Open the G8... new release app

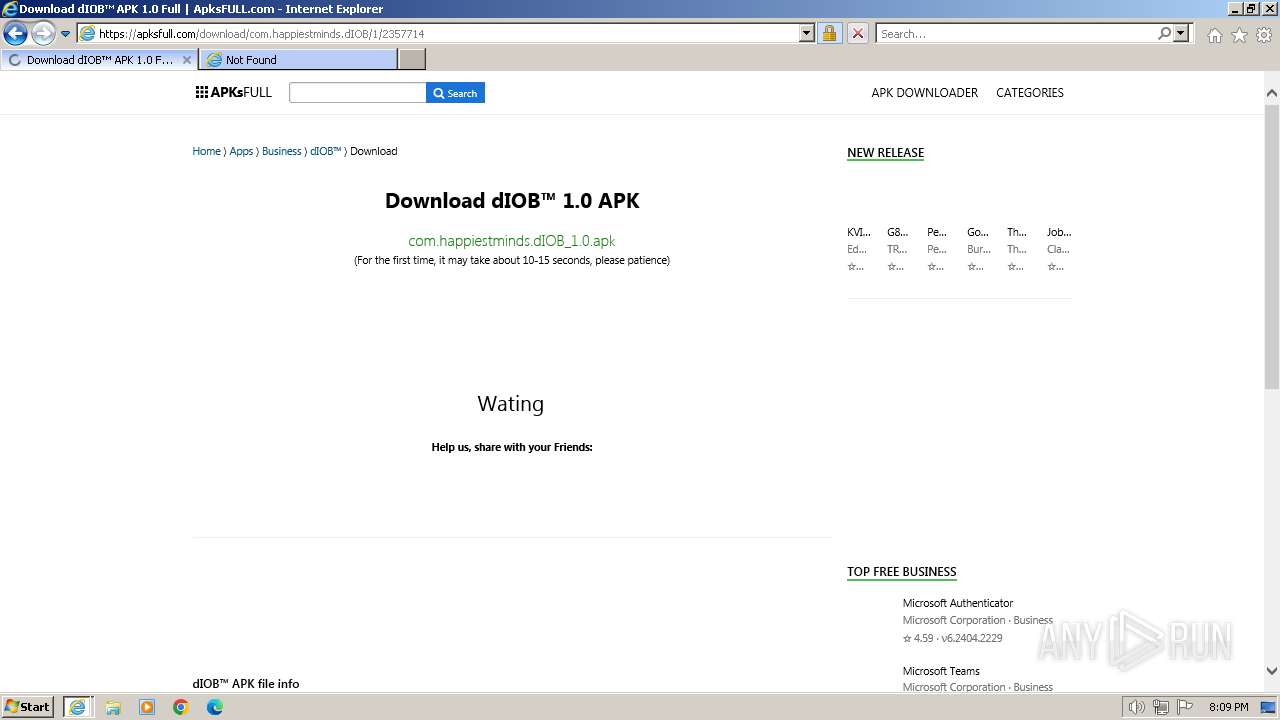click(897, 232)
